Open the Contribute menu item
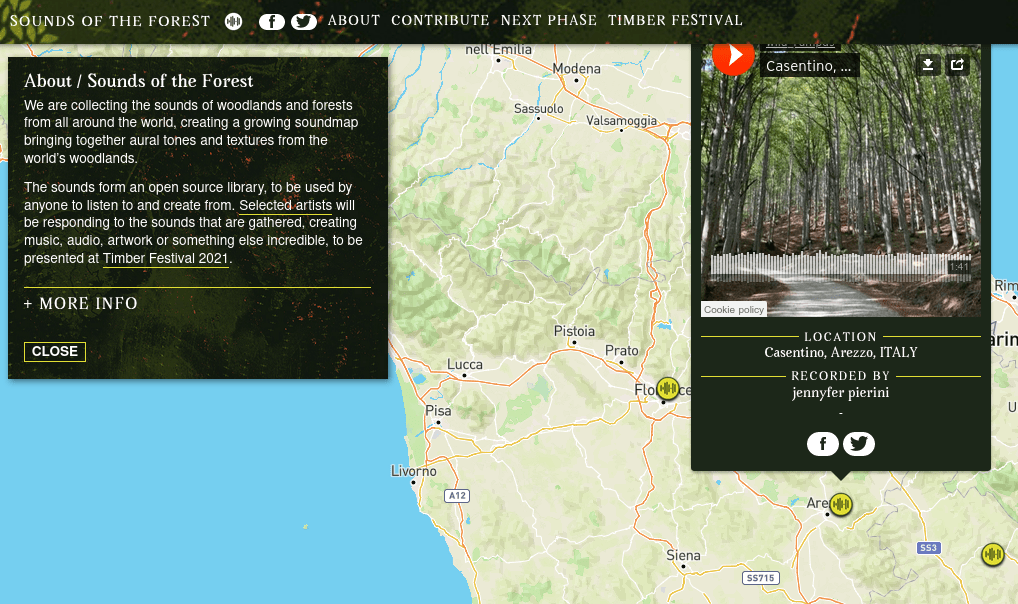 [x=440, y=20]
